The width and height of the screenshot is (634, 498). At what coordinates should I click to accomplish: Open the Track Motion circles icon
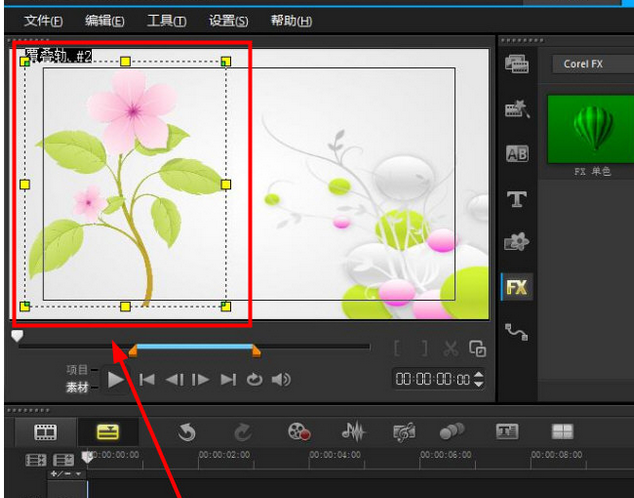452,431
